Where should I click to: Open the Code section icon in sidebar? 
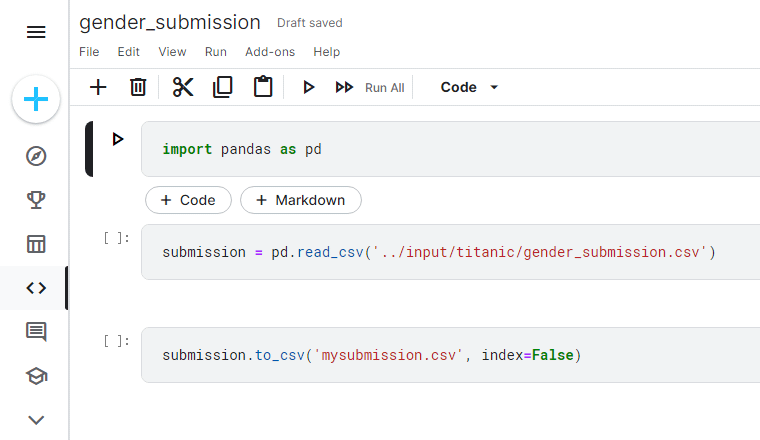(x=36, y=288)
